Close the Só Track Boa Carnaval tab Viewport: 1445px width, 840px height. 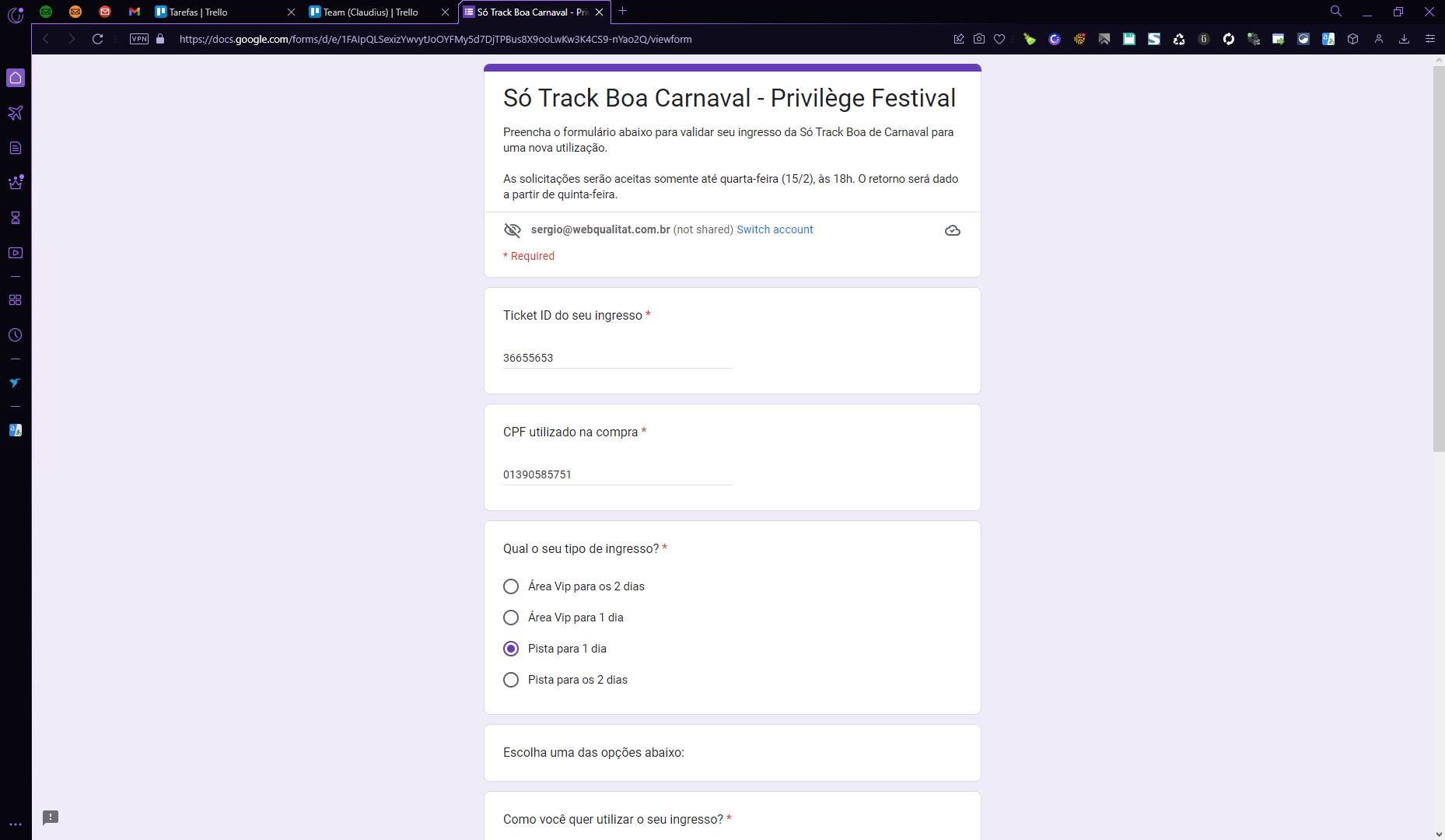(x=599, y=12)
